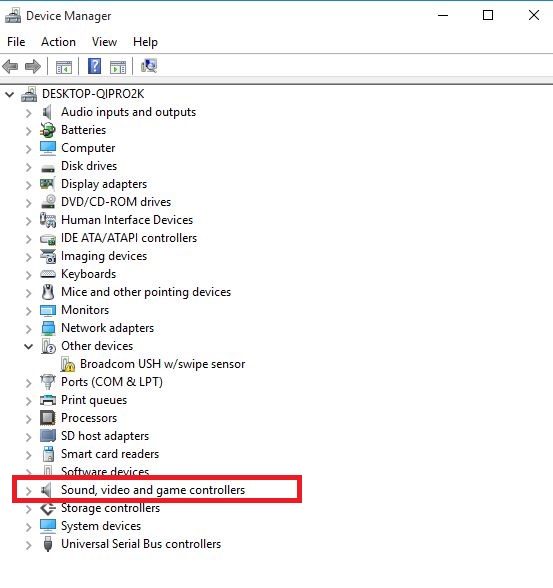Click the Human Interface Devices icon
The width and height of the screenshot is (553, 588).
[x=48, y=220]
